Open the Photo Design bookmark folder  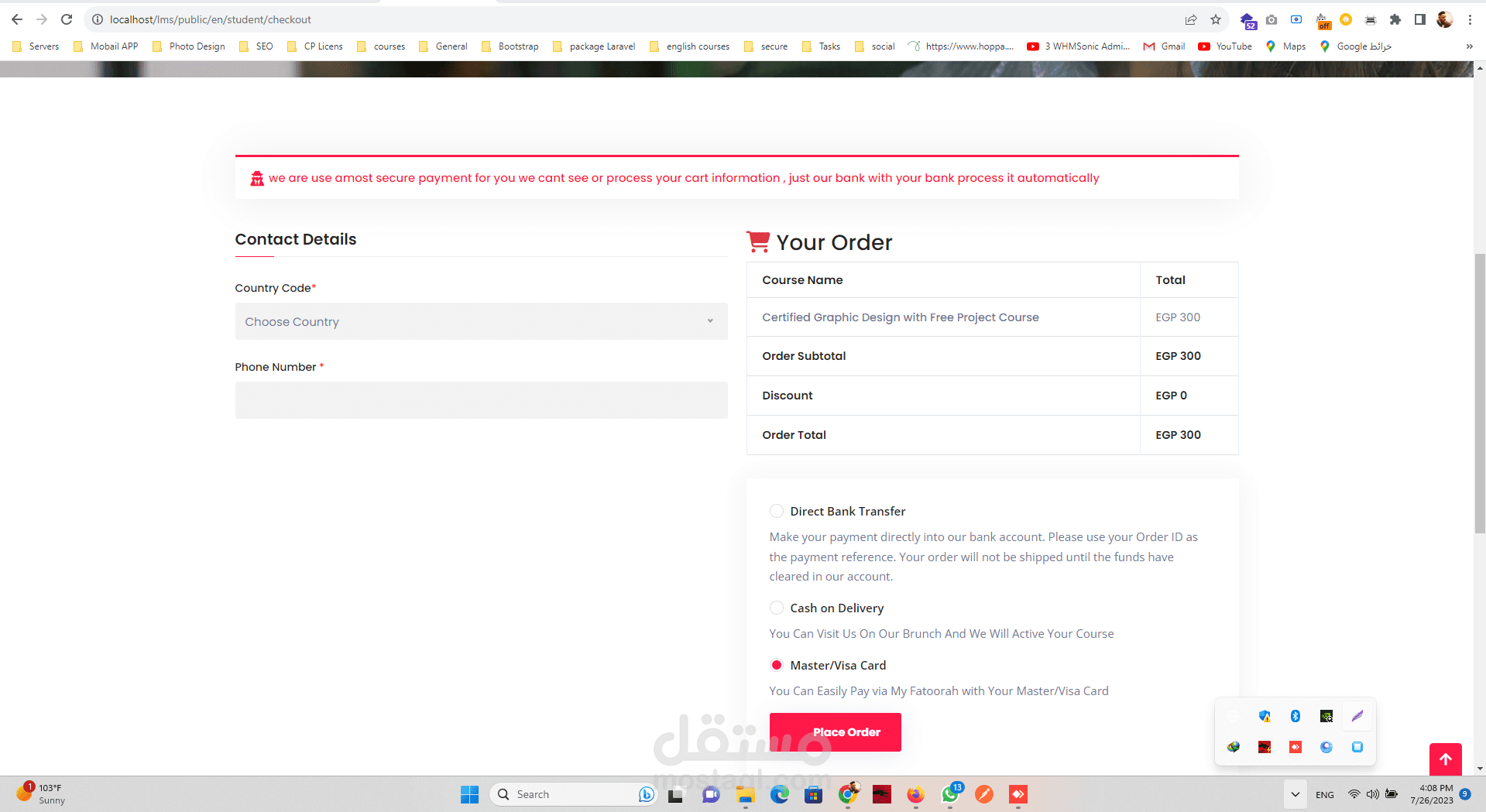point(189,46)
